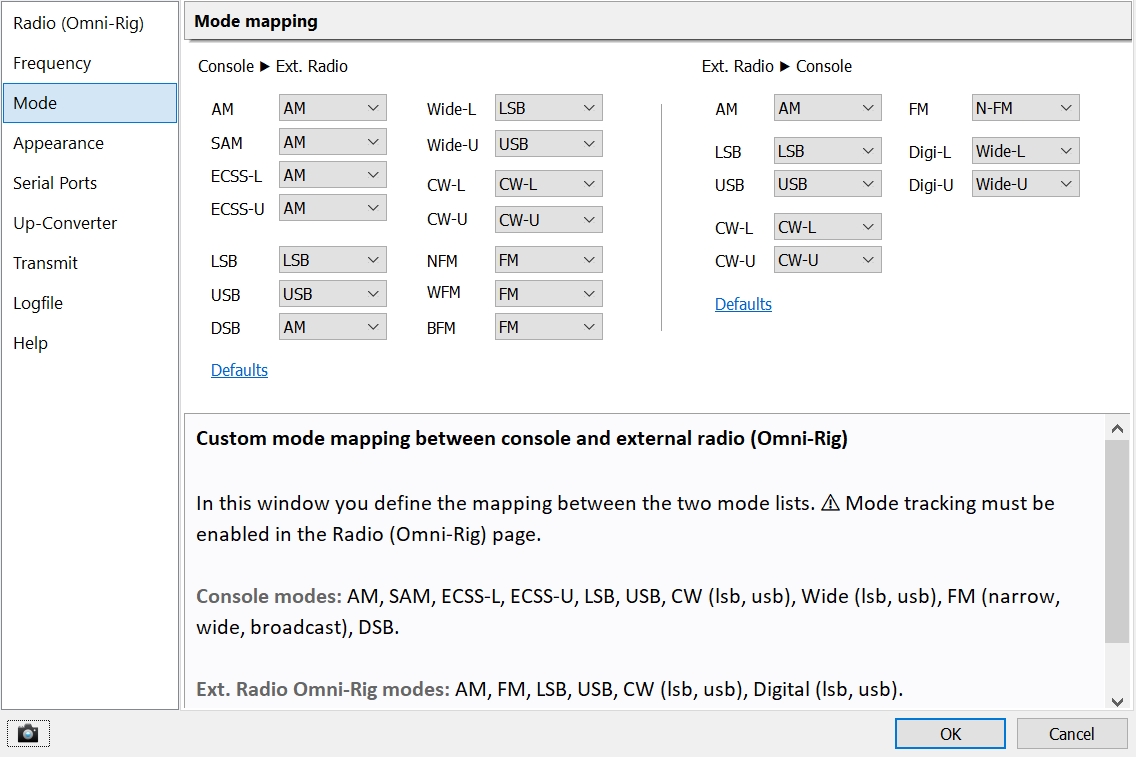
Task: Reset Console to Ext. Radio Defaults link
Action: point(239,370)
